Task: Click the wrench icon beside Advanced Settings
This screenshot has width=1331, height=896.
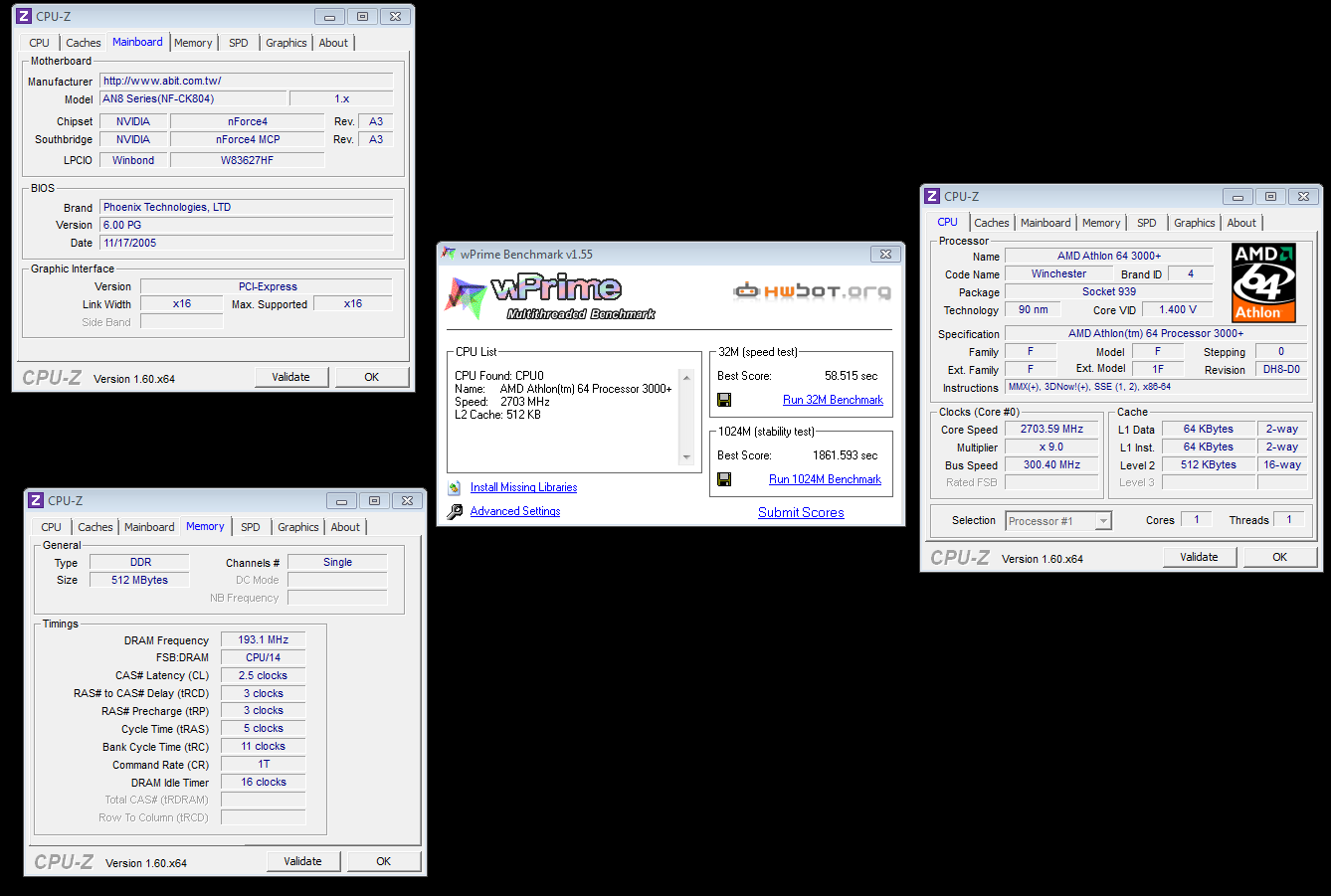Action: 455,511
